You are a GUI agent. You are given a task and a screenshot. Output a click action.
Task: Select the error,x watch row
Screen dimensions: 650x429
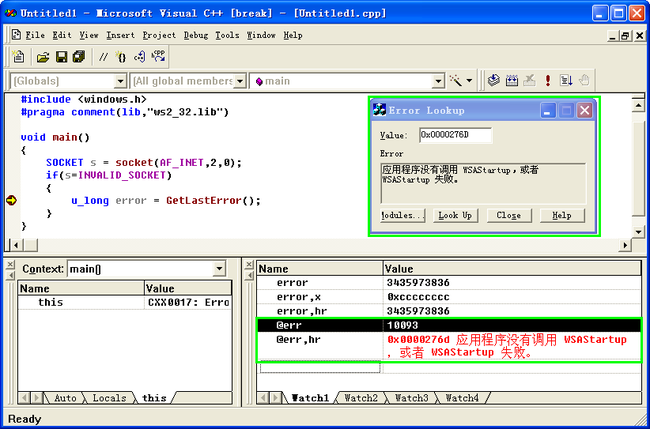click(449, 297)
